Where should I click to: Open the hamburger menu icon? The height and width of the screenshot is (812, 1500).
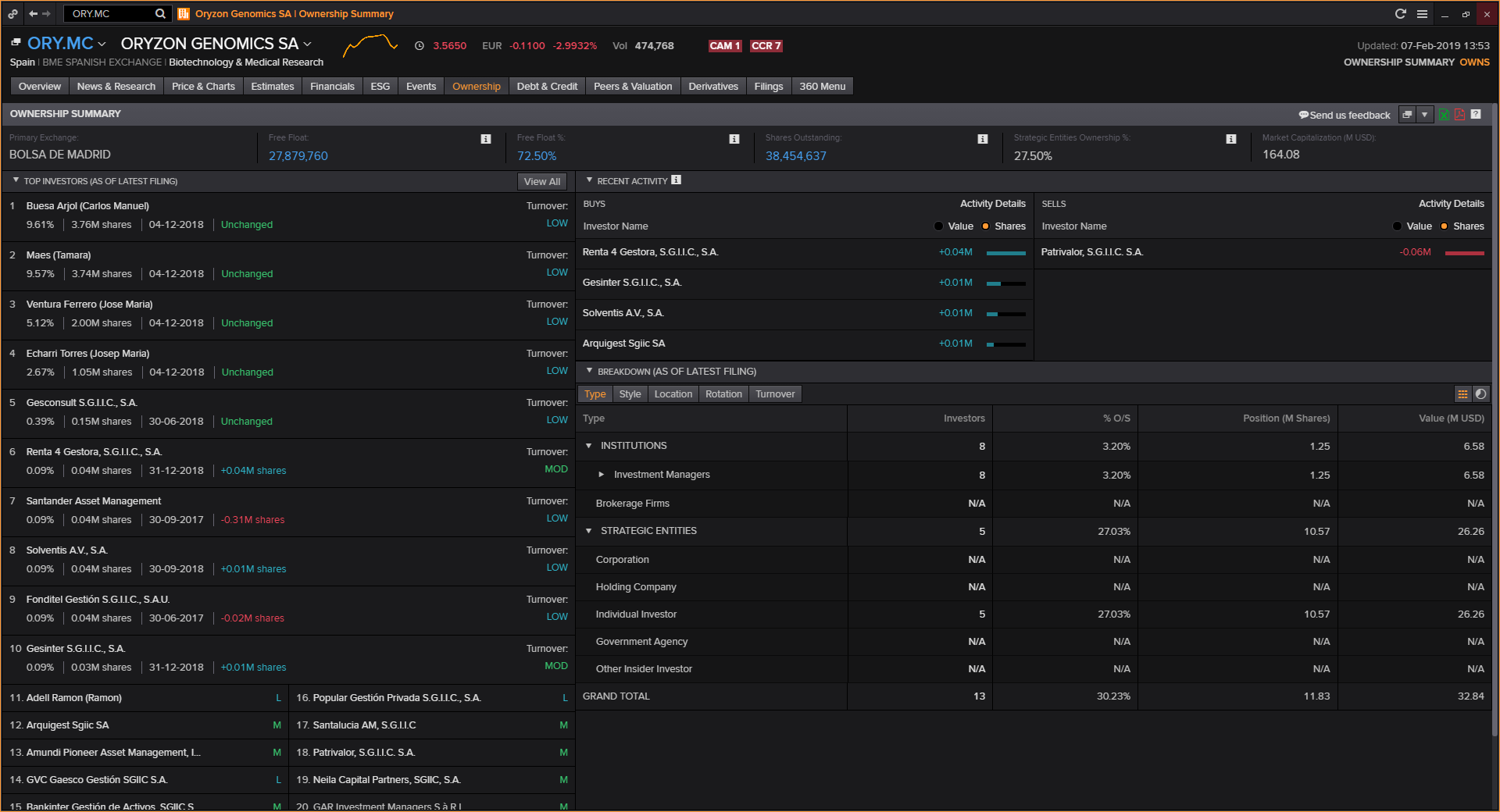[x=1422, y=14]
